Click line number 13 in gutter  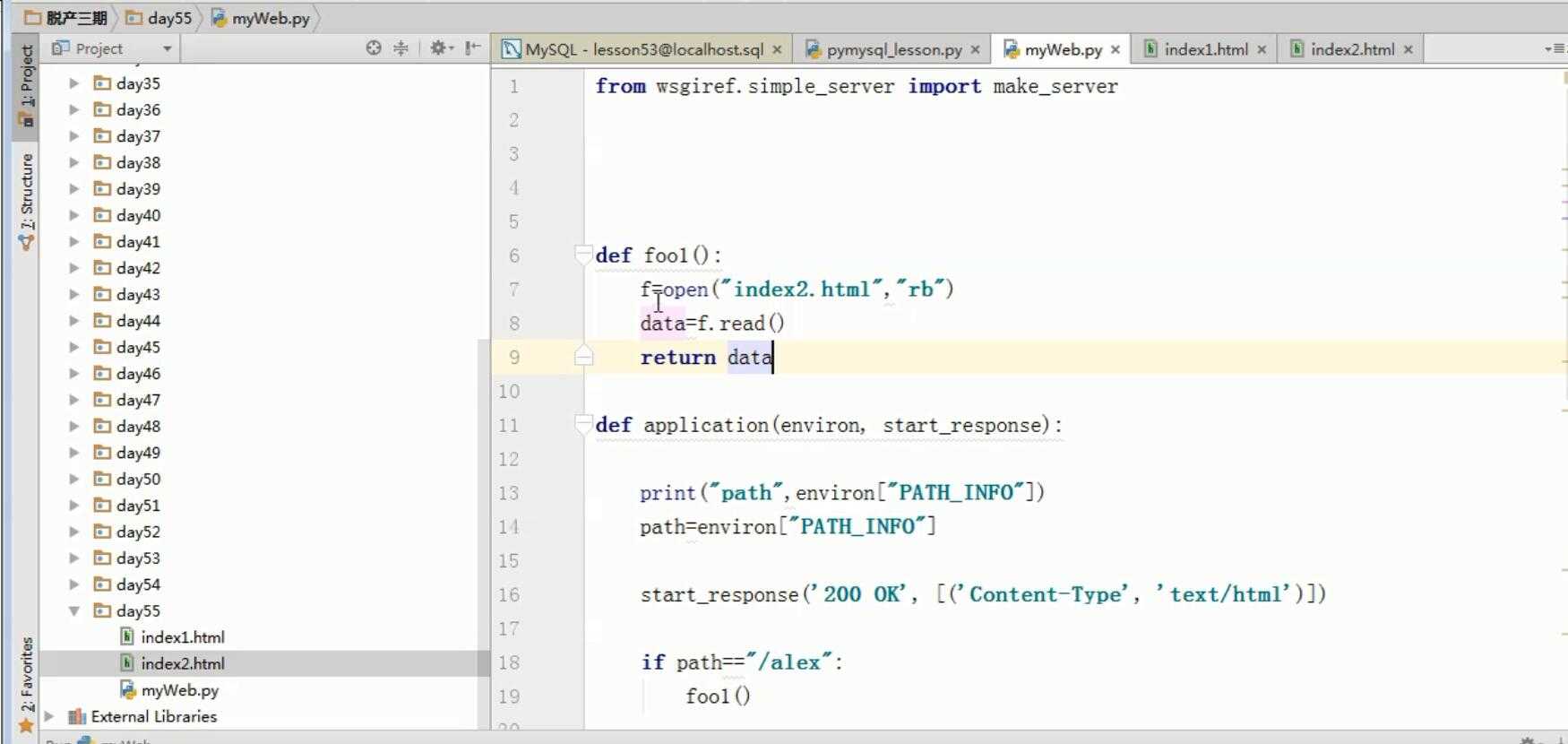[509, 493]
